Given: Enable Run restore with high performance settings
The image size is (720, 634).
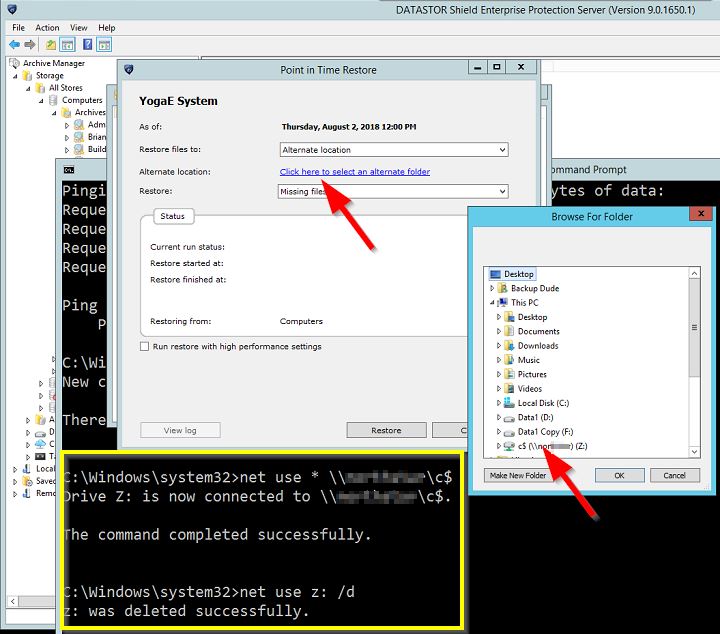Looking at the screenshot, I should (x=144, y=347).
